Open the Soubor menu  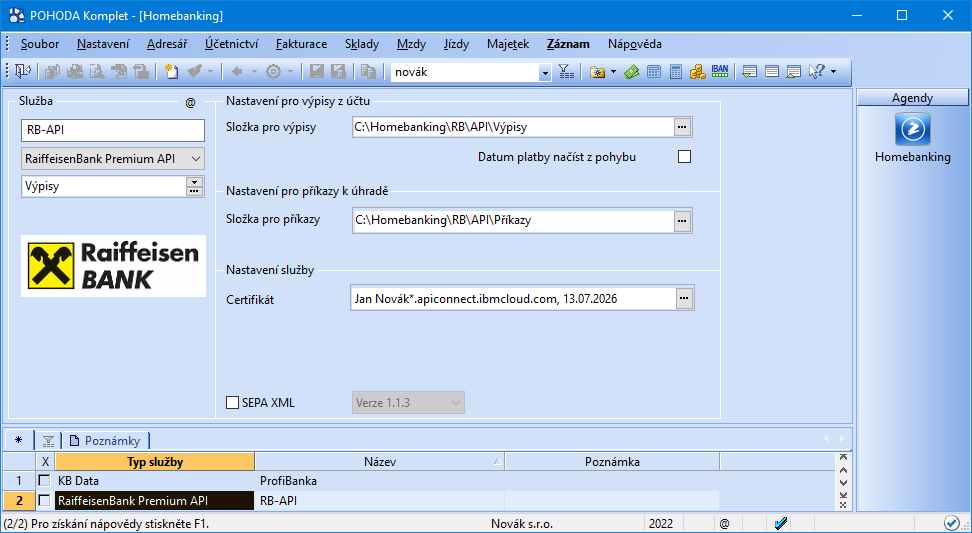click(40, 44)
